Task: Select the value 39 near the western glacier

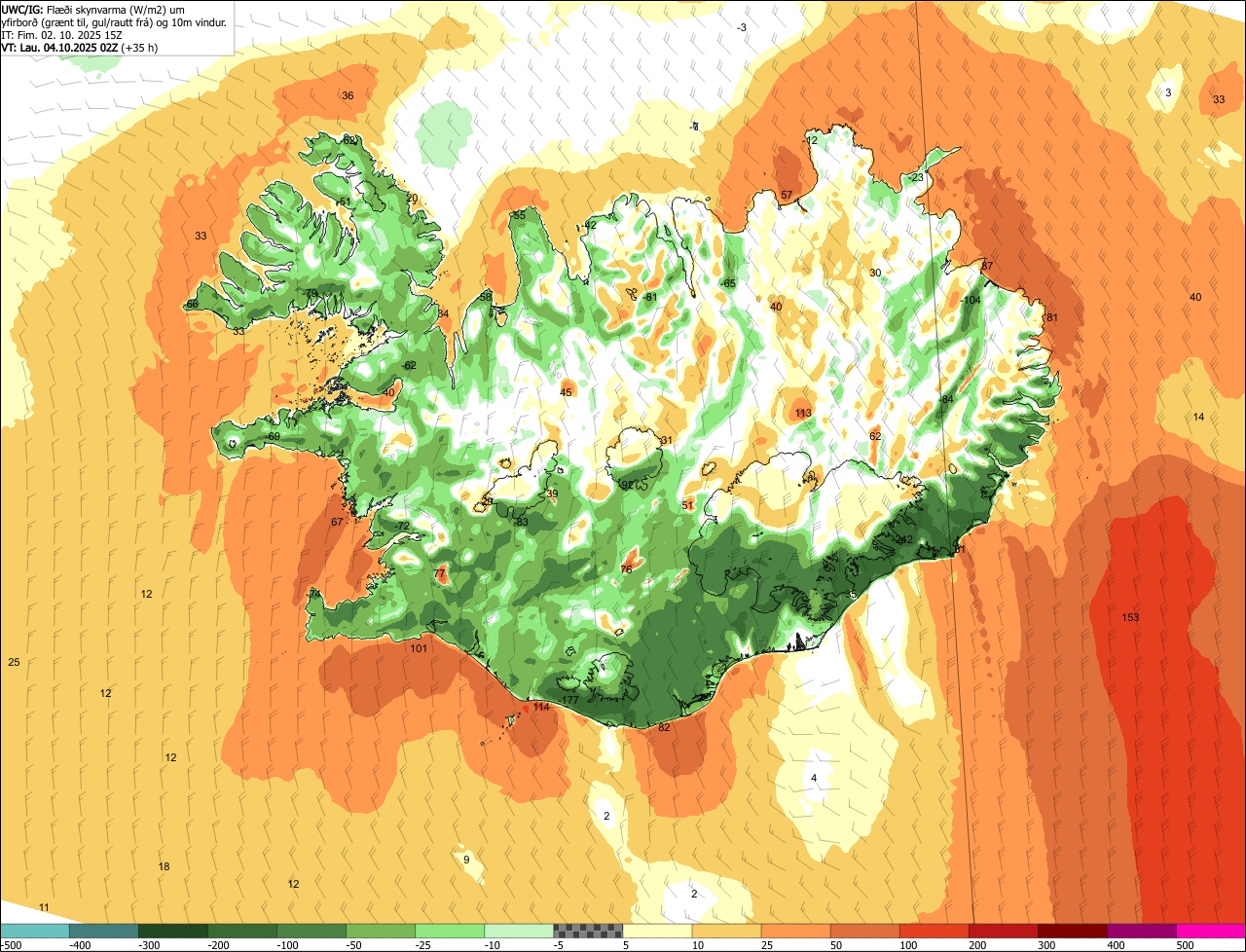Action: (552, 494)
